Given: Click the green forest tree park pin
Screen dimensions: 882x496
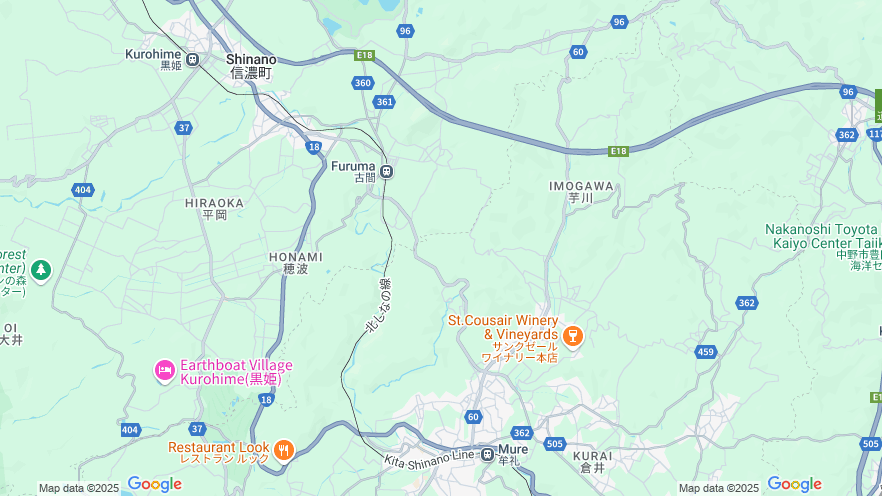Looking at the screenshot, I should tap(40, 271).
